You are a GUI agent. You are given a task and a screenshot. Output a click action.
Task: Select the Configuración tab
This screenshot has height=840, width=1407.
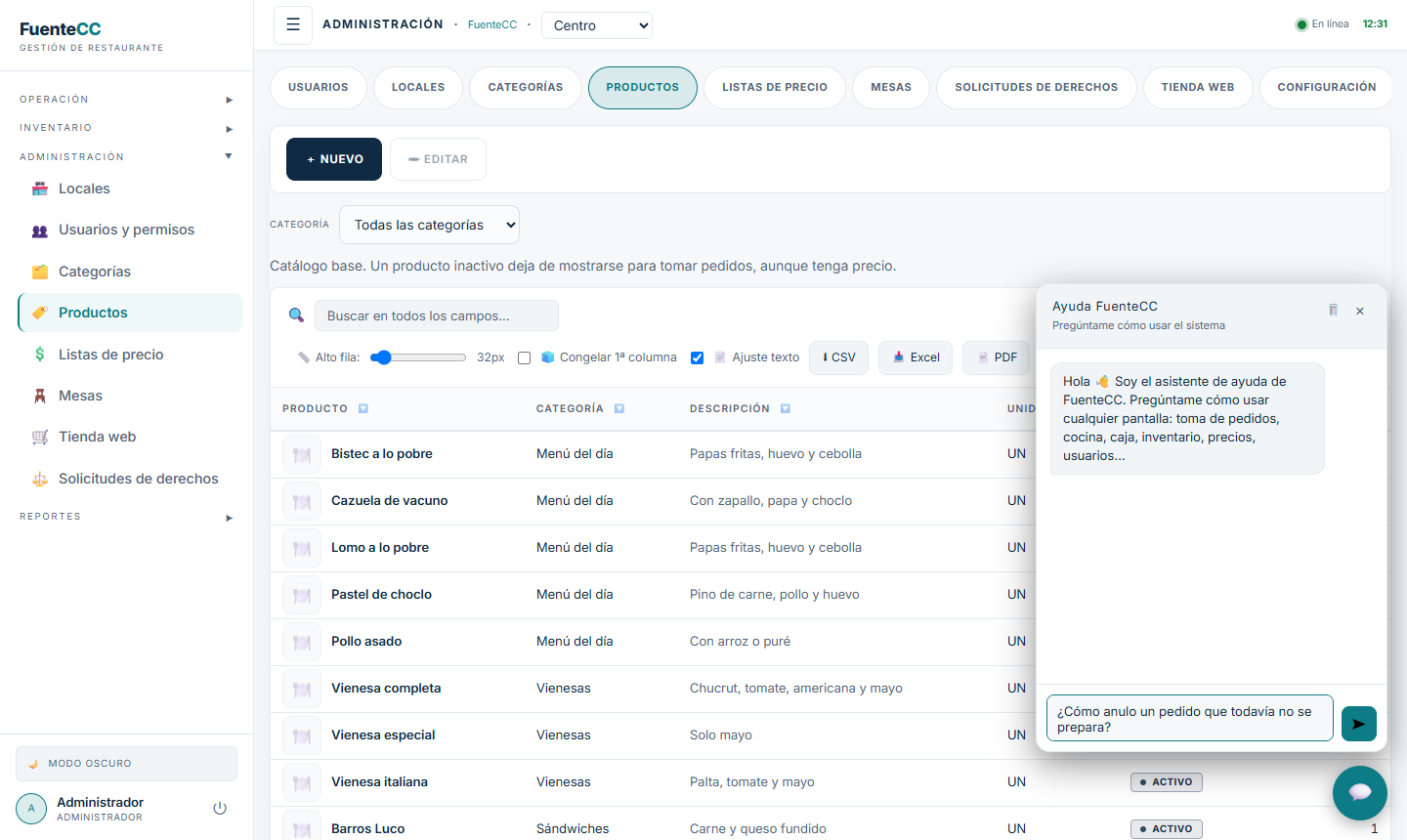(x=1327, y=87)
